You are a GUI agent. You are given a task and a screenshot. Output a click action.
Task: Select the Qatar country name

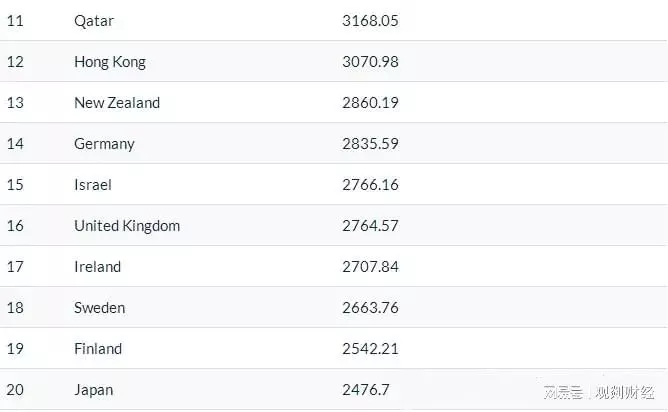[x=94, y=21]
